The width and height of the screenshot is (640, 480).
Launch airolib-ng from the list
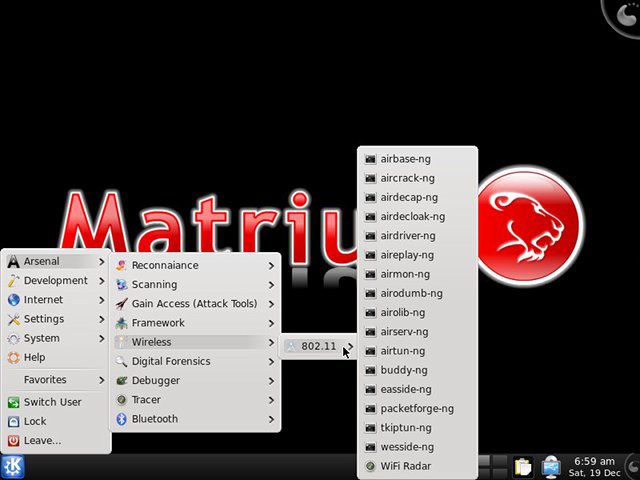(x=417, y=312)
